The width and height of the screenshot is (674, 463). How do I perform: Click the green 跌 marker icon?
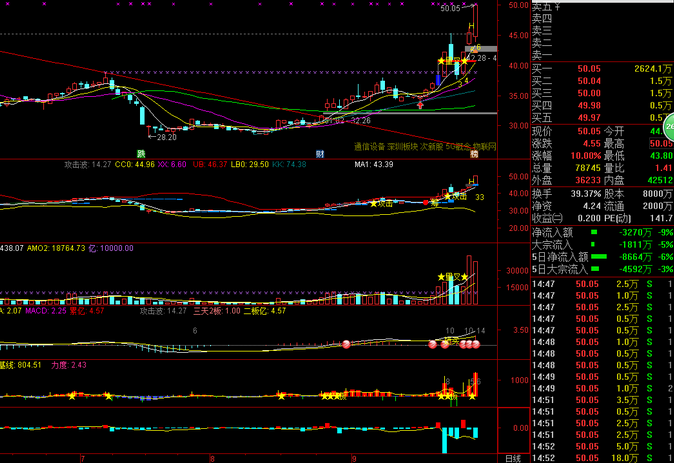[x=141, y=154]
